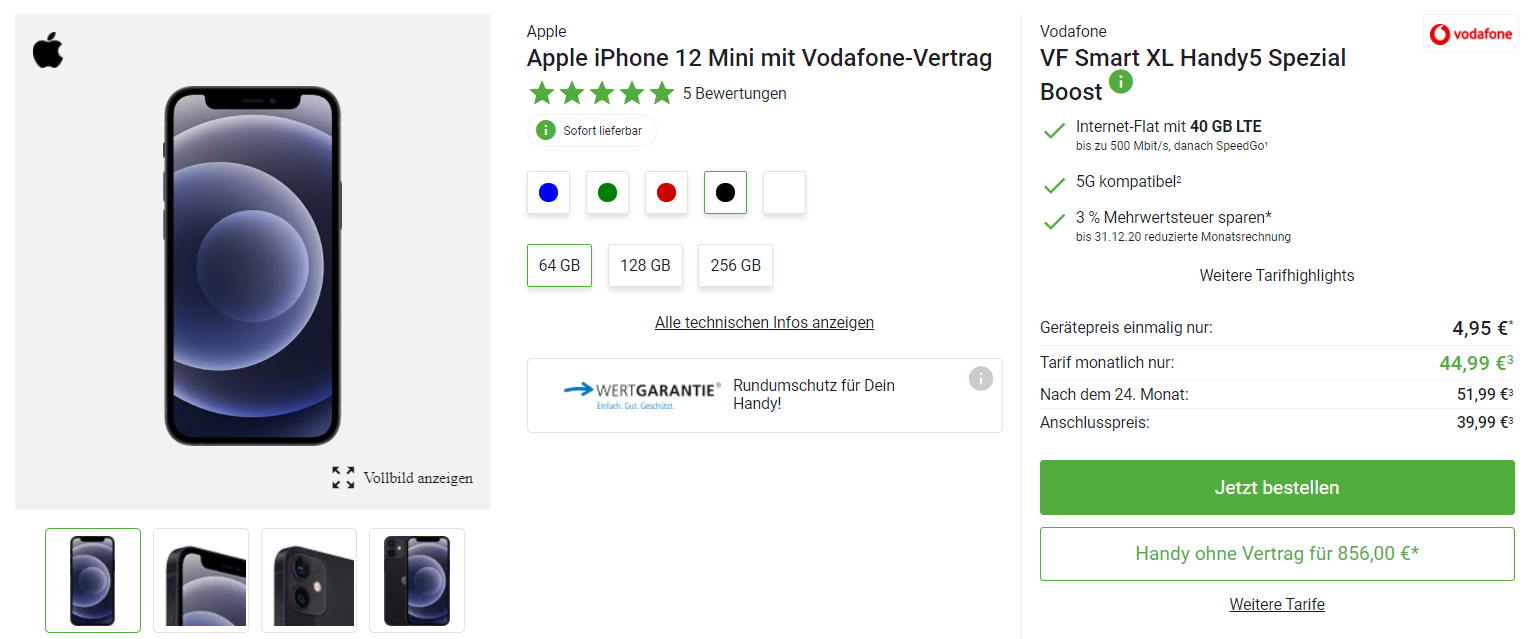
Task: Show 'Weitere Tarife' options
Action: [x=1276, y=604]
